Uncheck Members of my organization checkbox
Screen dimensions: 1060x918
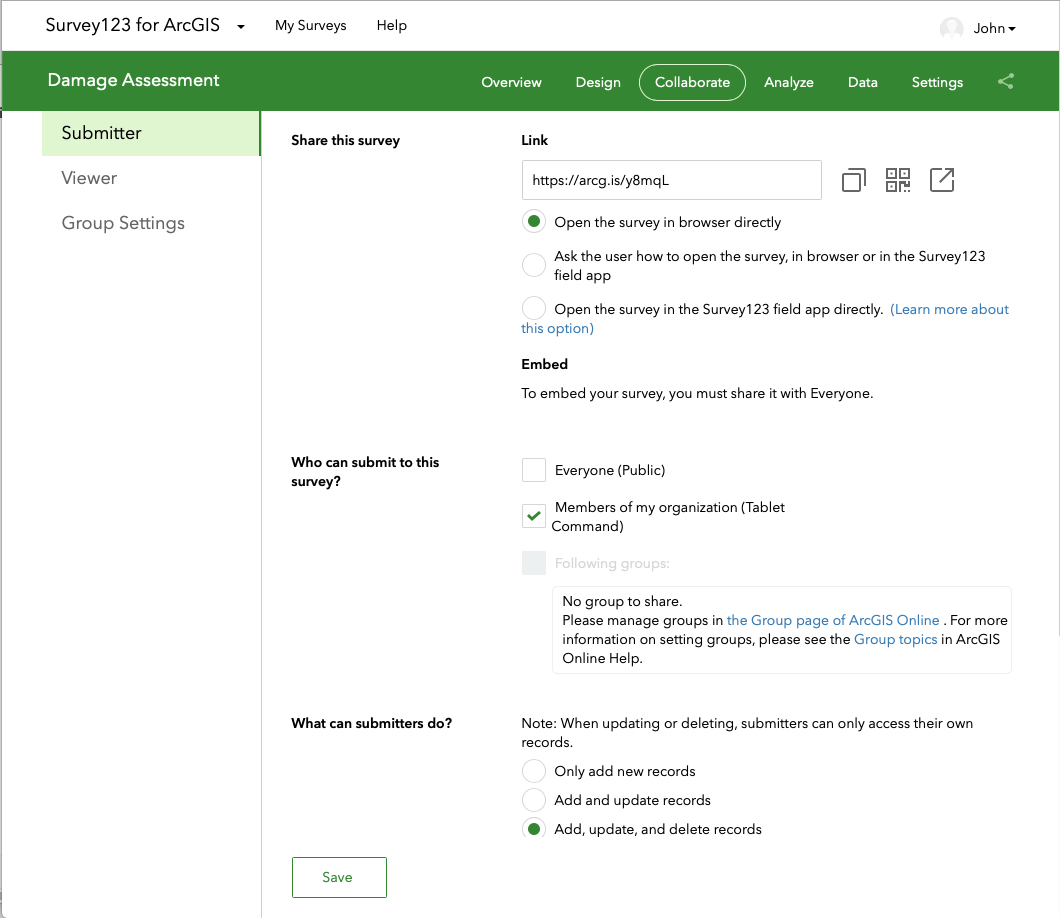point(534,516)
